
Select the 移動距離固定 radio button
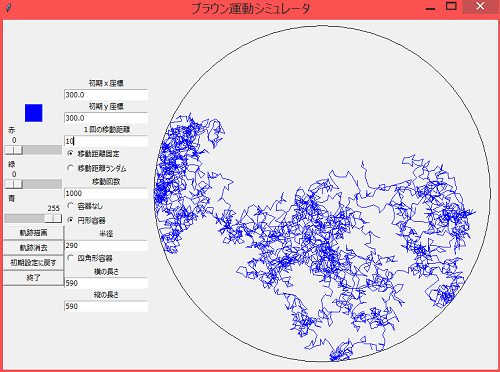point(70,153)
